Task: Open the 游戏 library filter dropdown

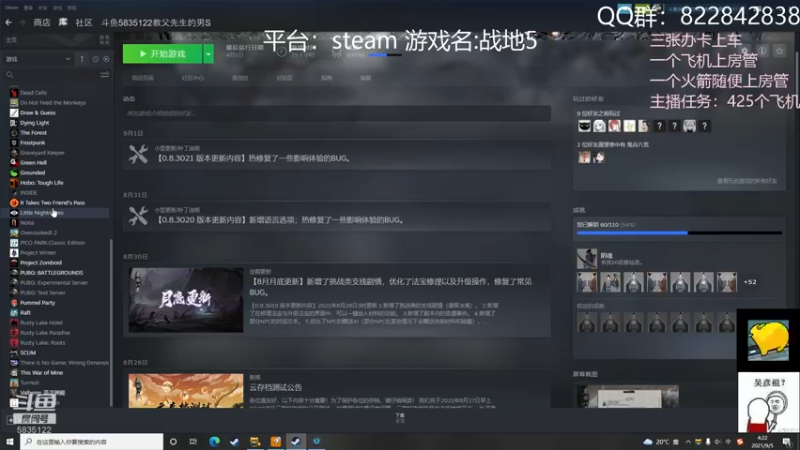Action: pyautogui.click(x=38, y=59)
